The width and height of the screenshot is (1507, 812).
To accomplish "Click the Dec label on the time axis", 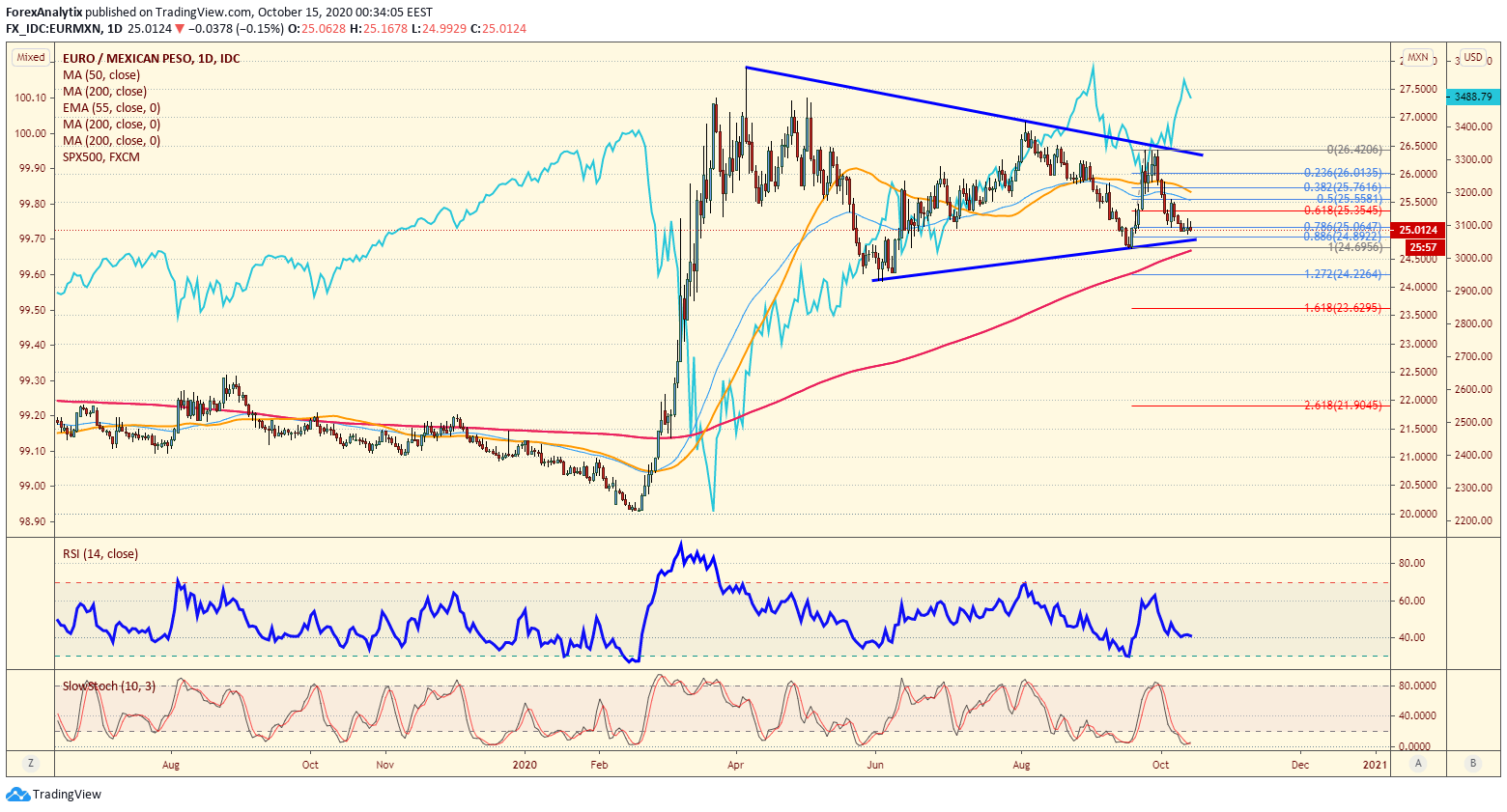I will tap(1300, 765).
